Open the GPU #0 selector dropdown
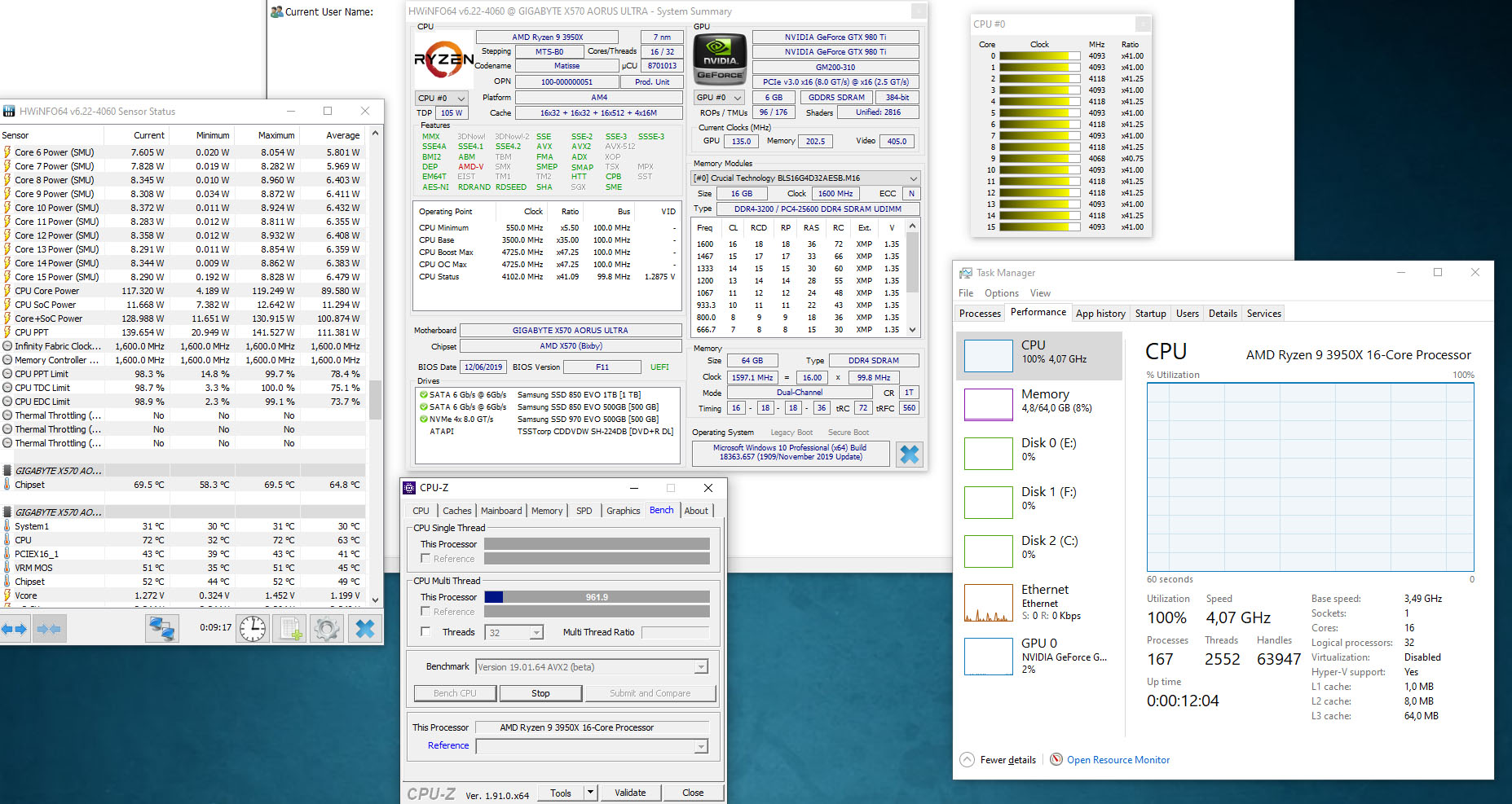The image size is (1512, 804). 719,98
